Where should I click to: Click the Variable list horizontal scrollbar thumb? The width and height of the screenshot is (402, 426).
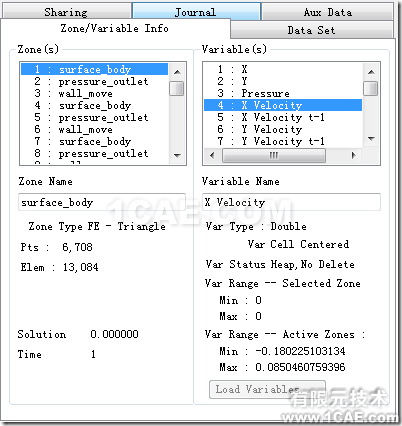pos(274,155)
